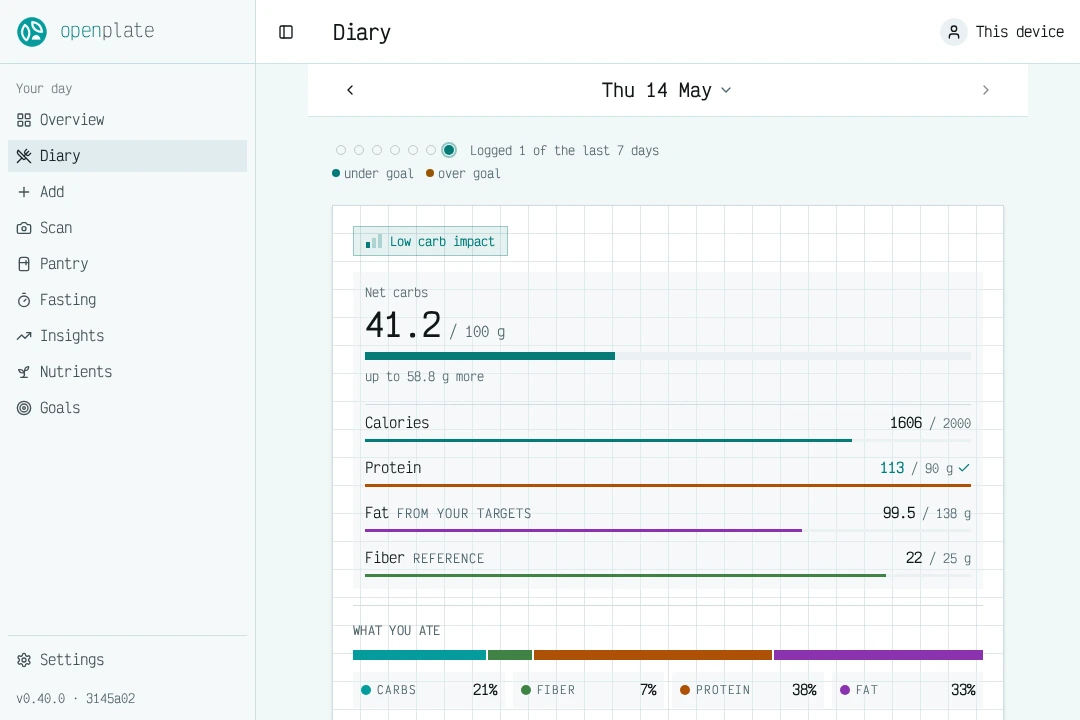The height and width of the screenshot is (720, 1080).
Task: Open Overview in the sidebar
Action: coord(127,120)
